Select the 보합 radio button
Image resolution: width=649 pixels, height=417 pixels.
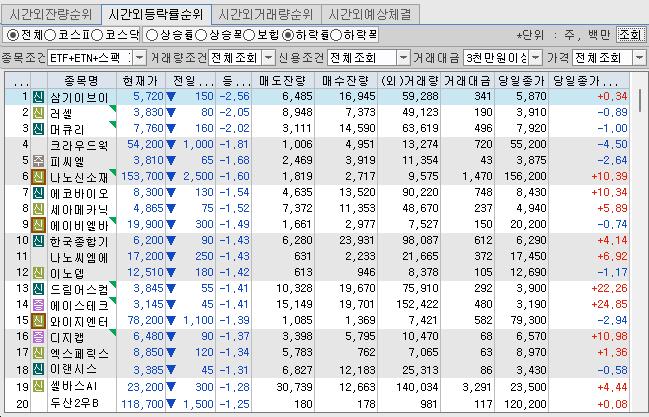click(249, 35)
